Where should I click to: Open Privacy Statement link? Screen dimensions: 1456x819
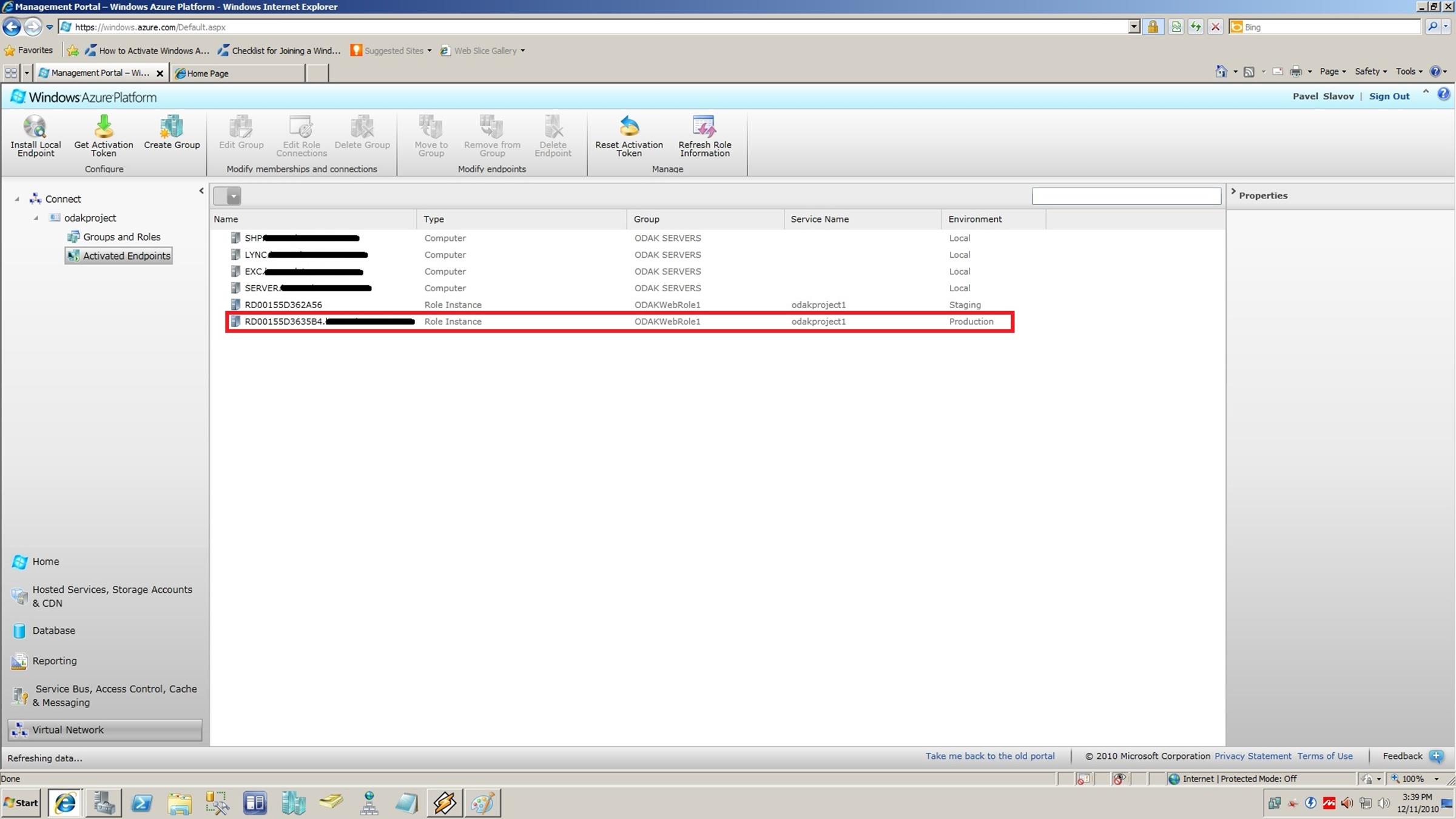(x=1253, y=756)
